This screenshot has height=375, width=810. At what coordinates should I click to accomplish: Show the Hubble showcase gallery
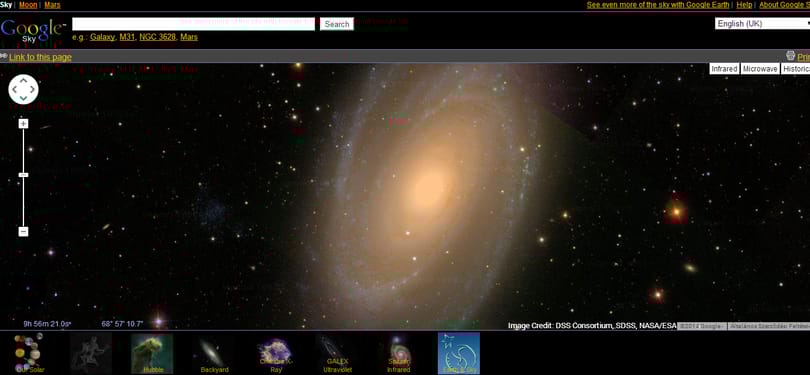[x=152, y=353]
